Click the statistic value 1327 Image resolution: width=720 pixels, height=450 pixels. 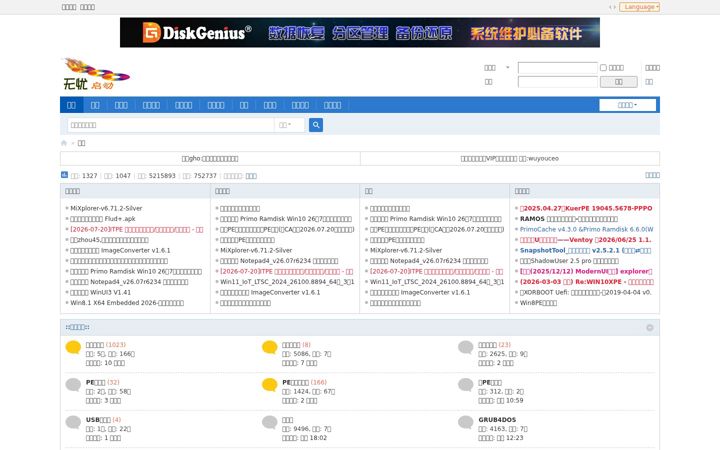[90, 176]
